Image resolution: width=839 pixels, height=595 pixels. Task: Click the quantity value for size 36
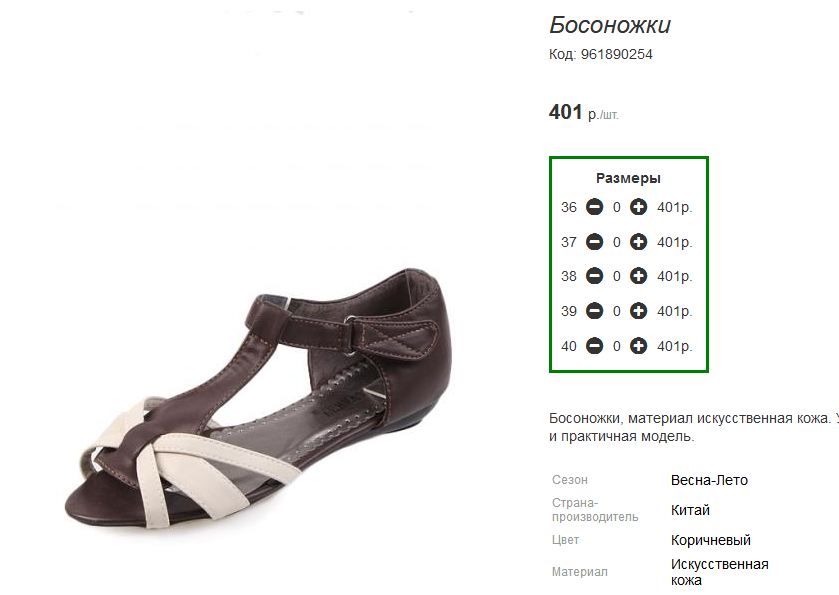(617, 208)
